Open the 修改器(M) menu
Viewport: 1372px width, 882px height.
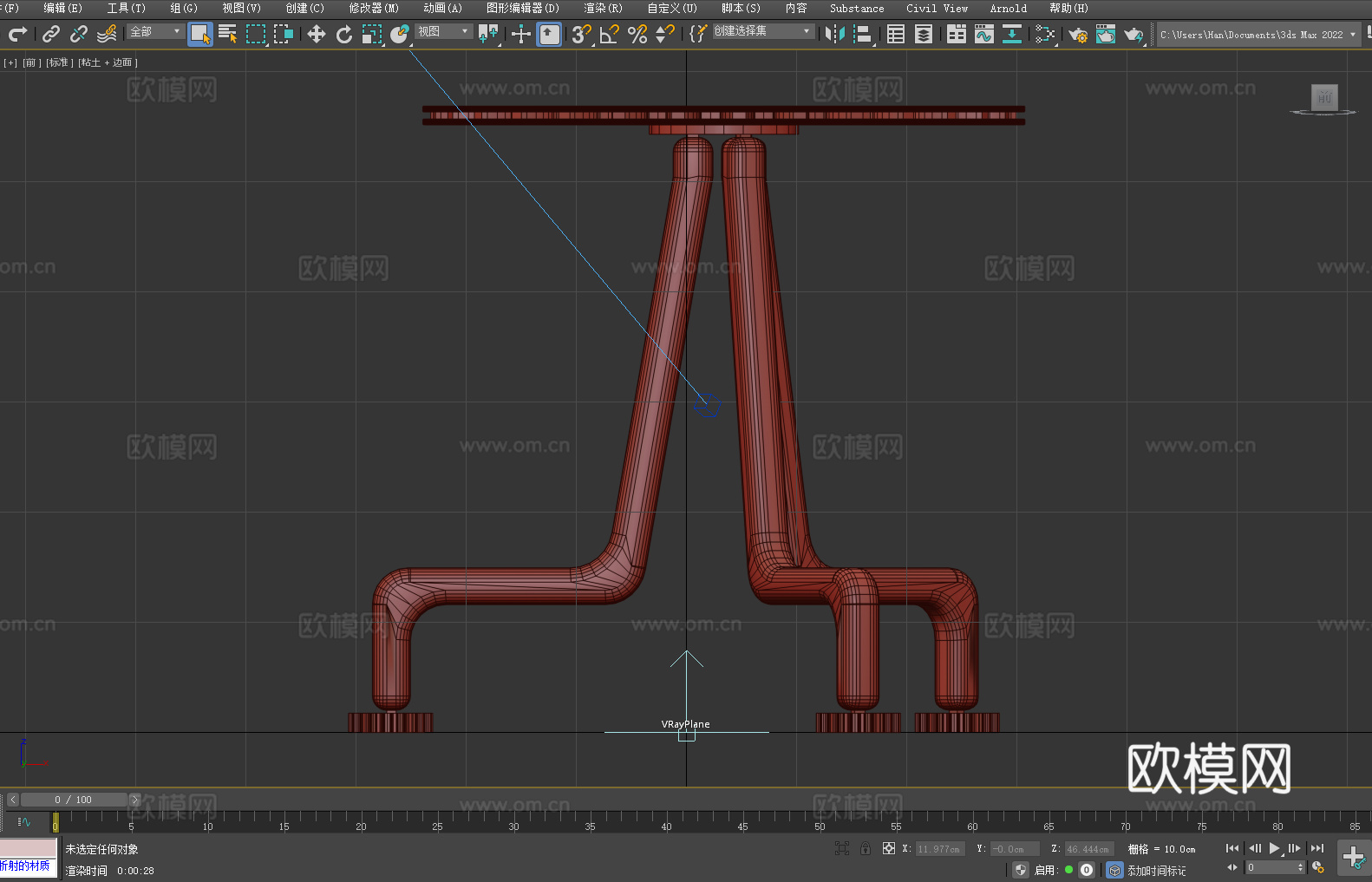(374, 8)
